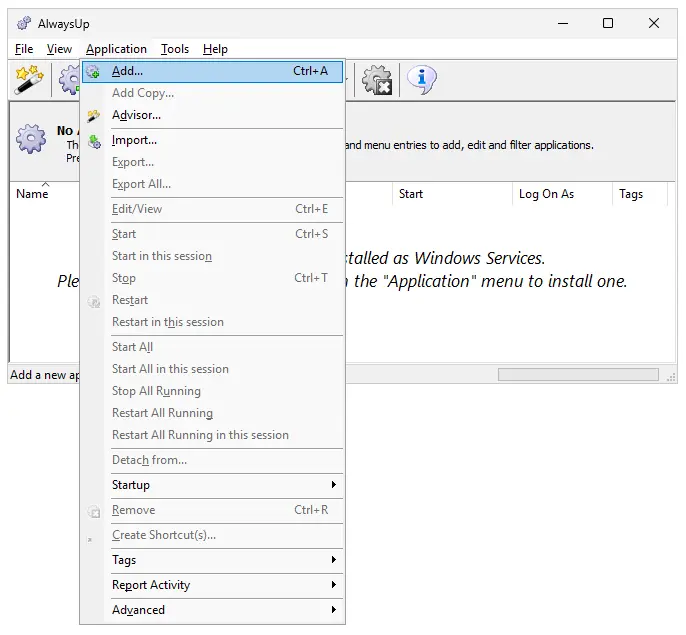
Task: Open the Help menu
Action: pos(215,49)
